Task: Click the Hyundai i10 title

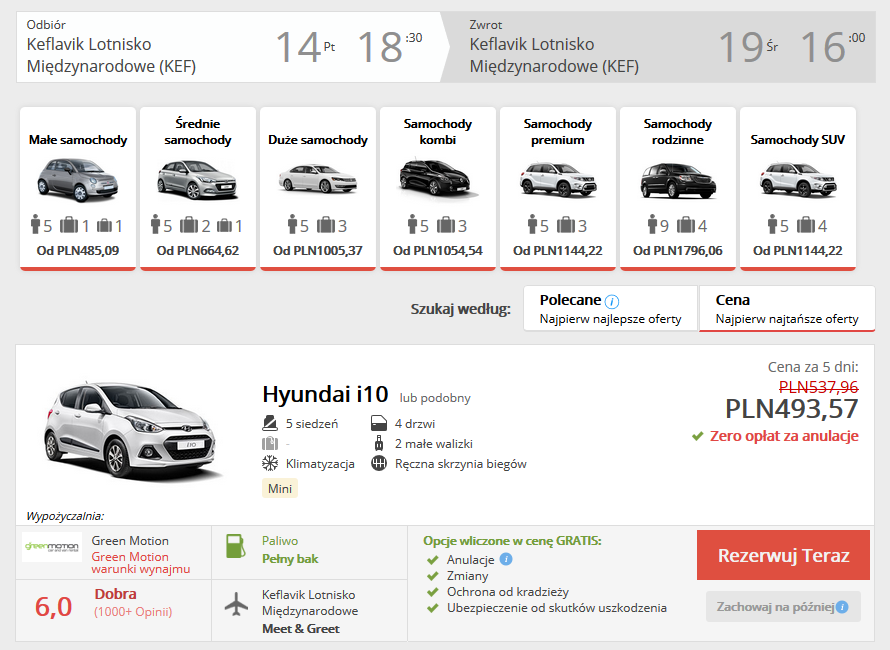Action: pos(325,394)
